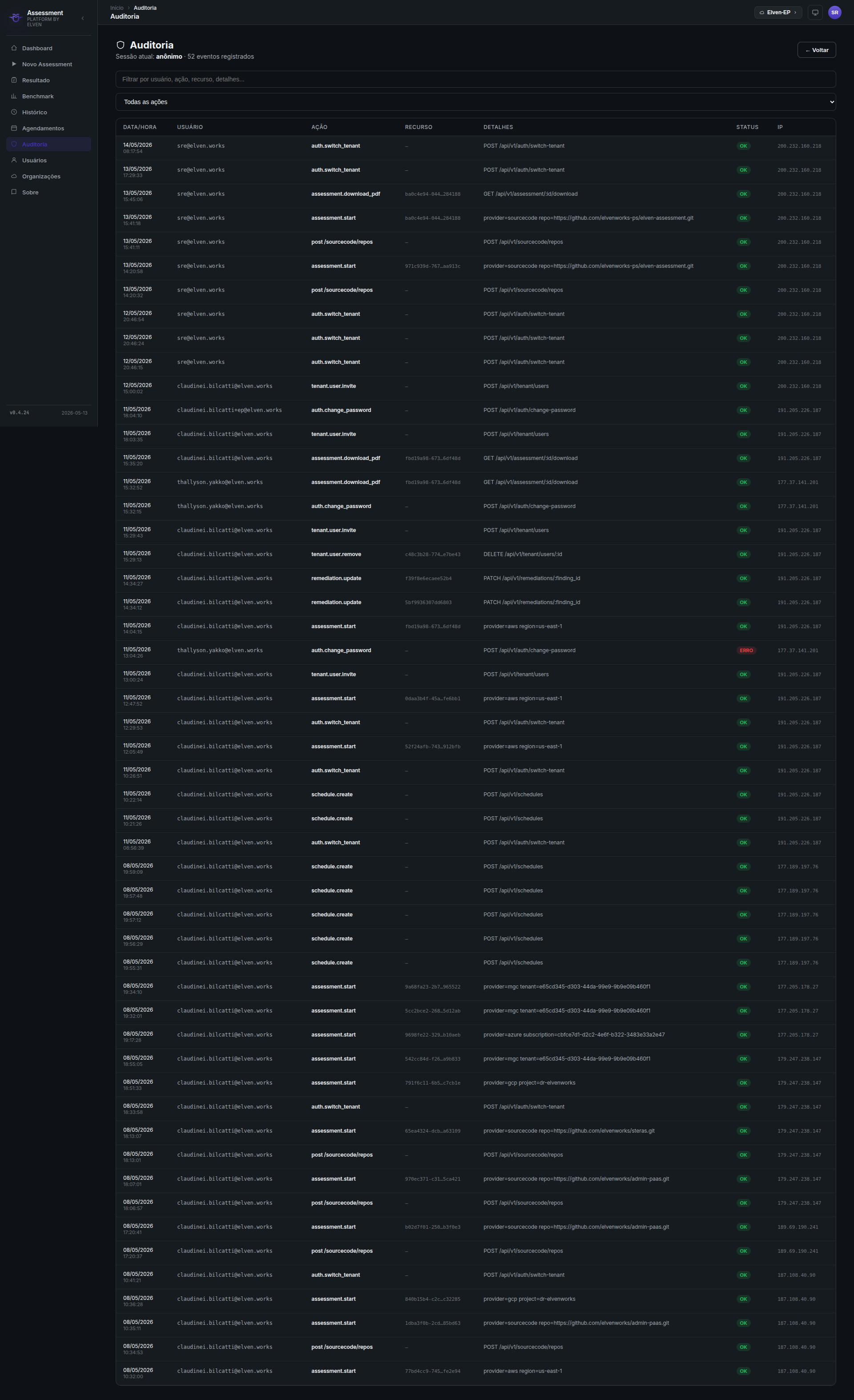Select the Auditoria sidebar item
854x1400 pixels.
(x=48, y=144)
